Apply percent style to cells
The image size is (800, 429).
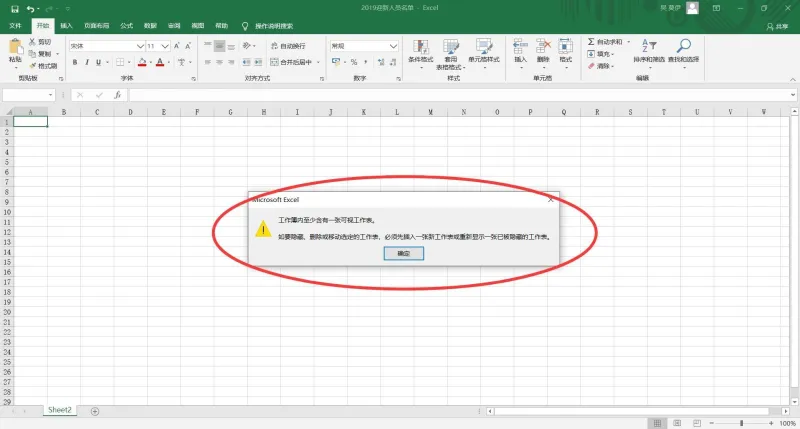click(x=354, y=62)
